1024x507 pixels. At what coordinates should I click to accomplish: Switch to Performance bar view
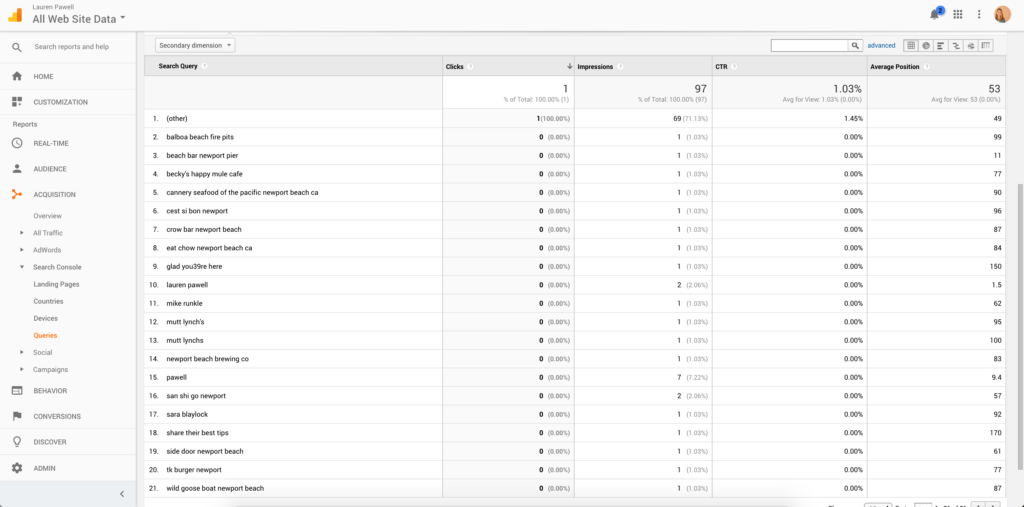[941, 45]
